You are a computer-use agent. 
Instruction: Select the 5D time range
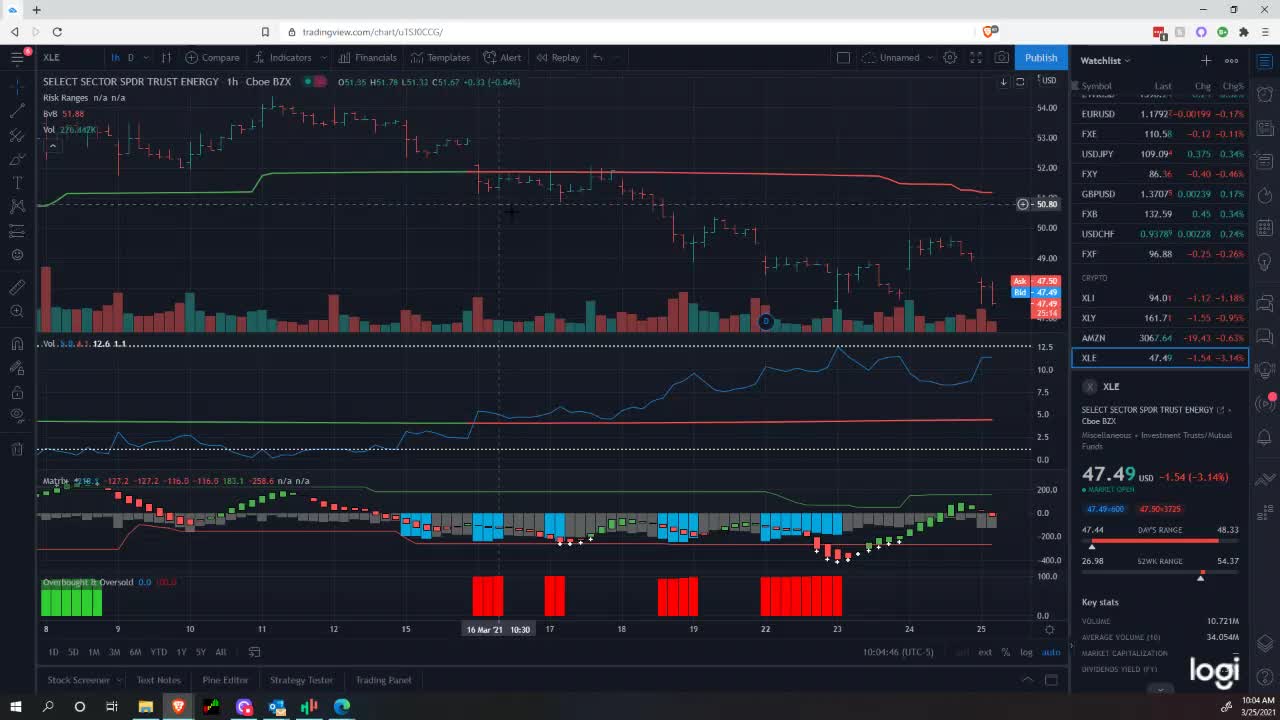pos(73,652)
